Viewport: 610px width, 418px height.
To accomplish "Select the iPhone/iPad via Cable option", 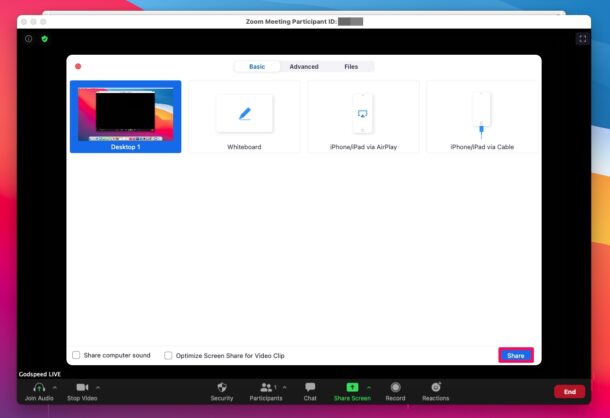I will click(482, 116).
